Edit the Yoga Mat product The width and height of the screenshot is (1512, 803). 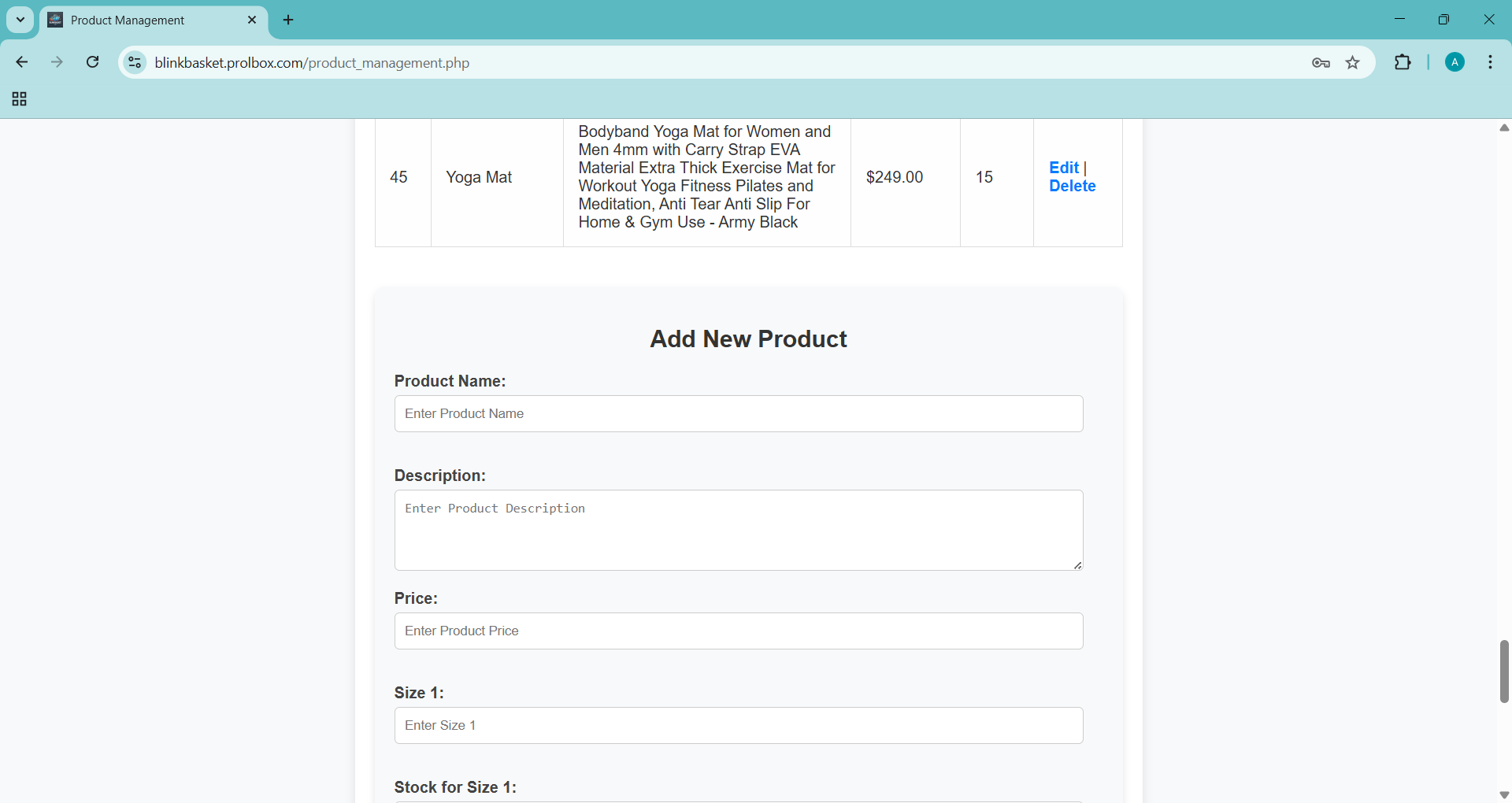pos(1063,168)
